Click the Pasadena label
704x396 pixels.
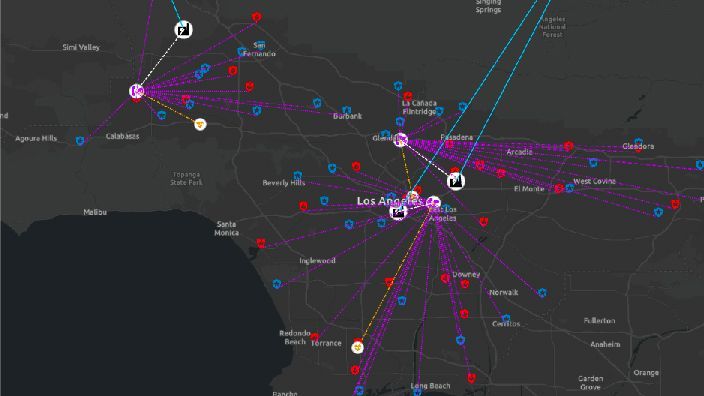[x=457, y=137]
